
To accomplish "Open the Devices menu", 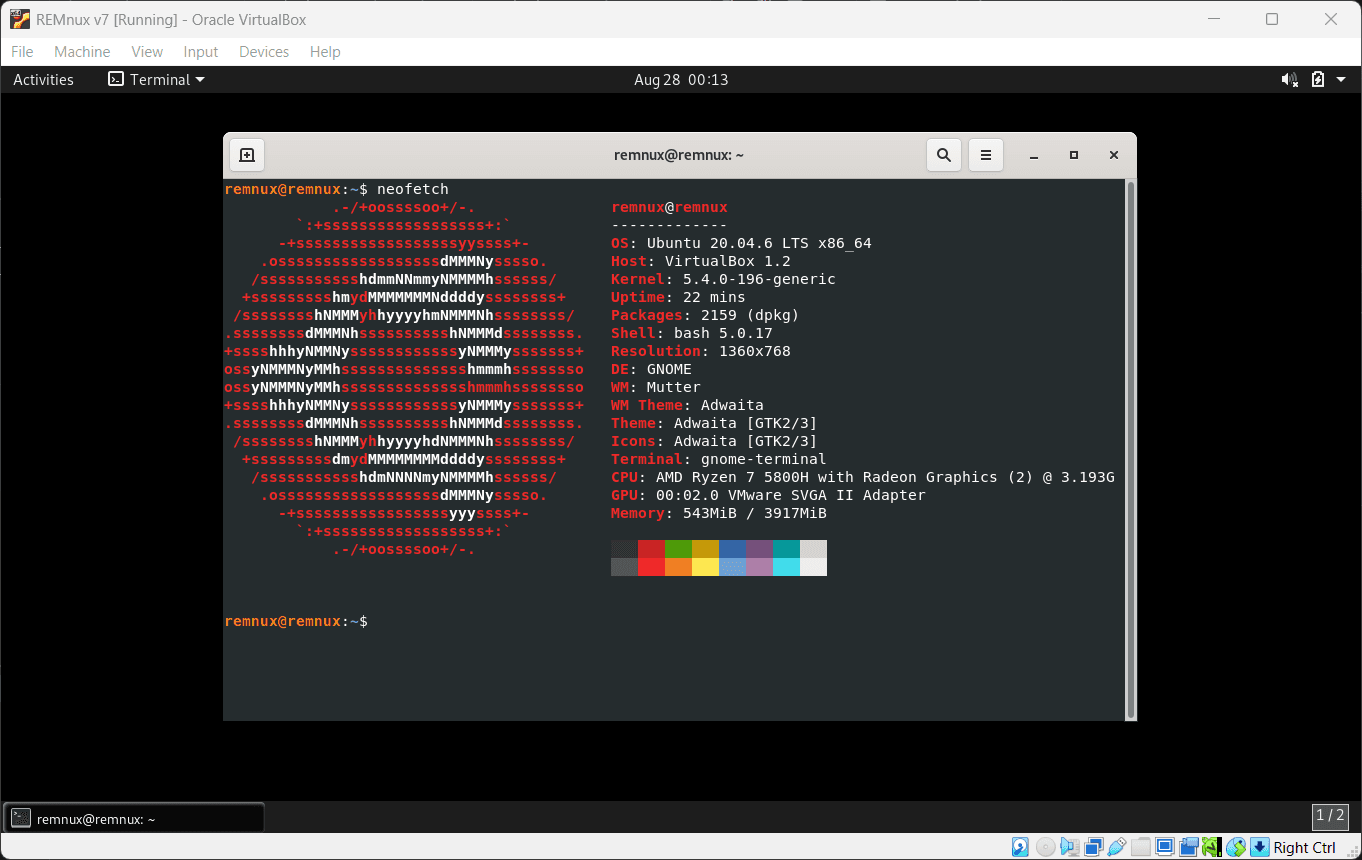I will tap(264, 51).
